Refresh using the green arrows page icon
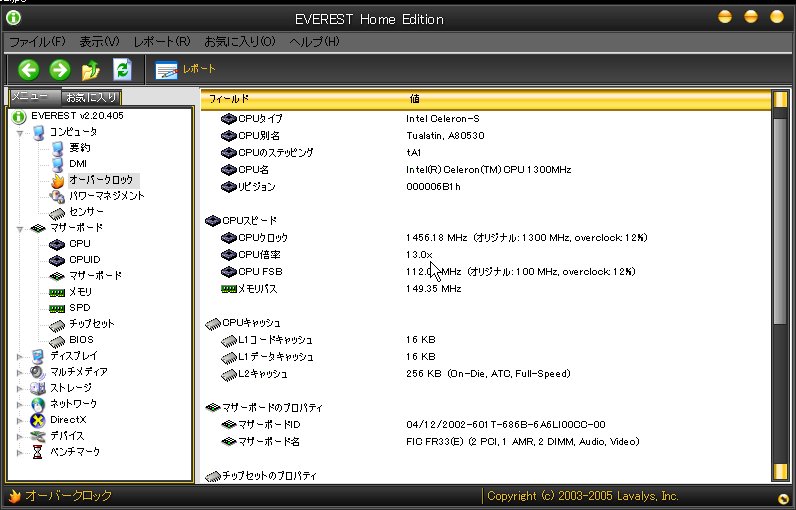This screenshot has height=510, width=796. [x=122, y=70]
